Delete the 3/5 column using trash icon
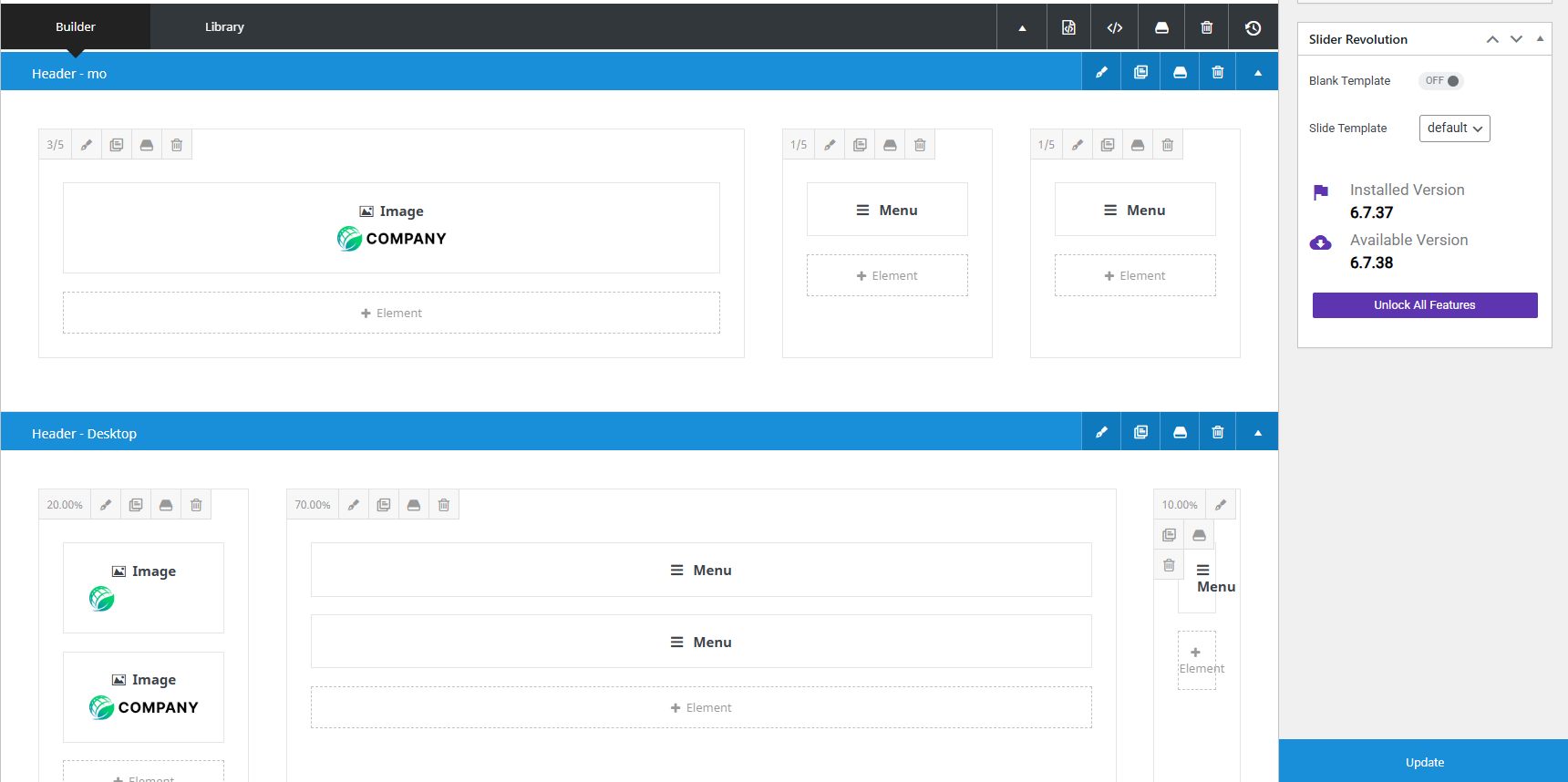The height and width of the screenshot is (782, 1568). (x=177, y=145)
